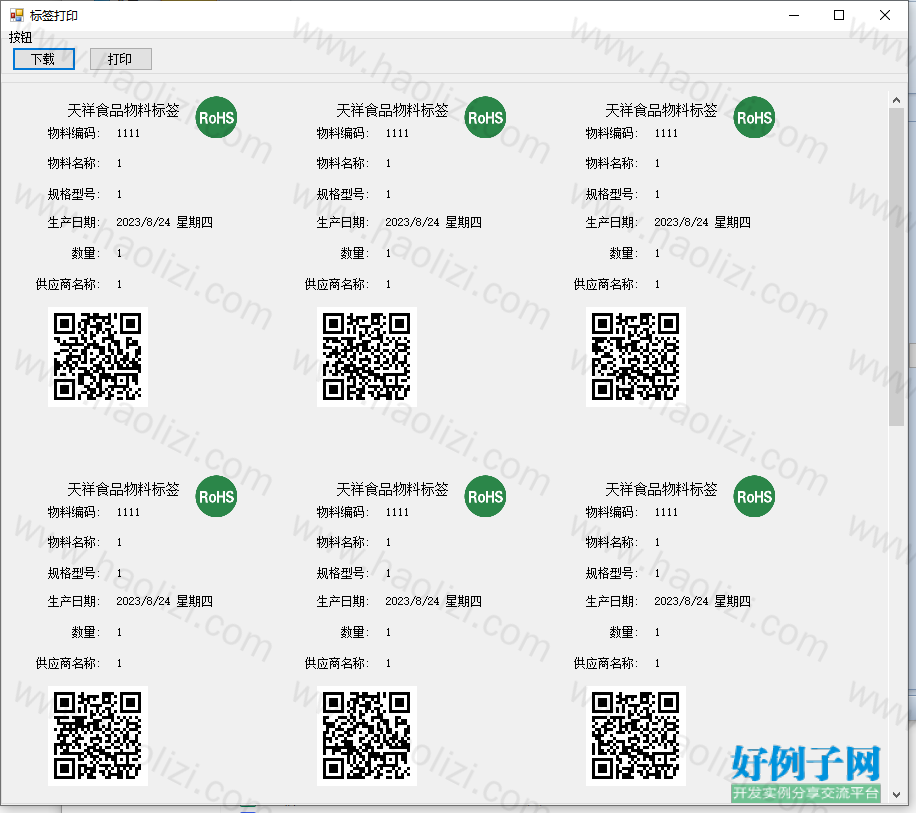This screenshot has width=916, height=813.
Task: Click the 下载 button
Action: click(x=44, y=59)
